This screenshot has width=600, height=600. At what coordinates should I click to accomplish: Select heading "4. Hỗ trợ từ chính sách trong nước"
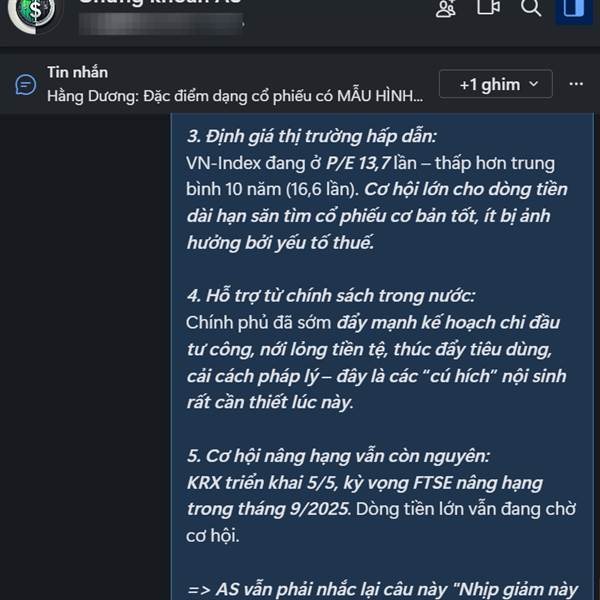pos(331,296)
